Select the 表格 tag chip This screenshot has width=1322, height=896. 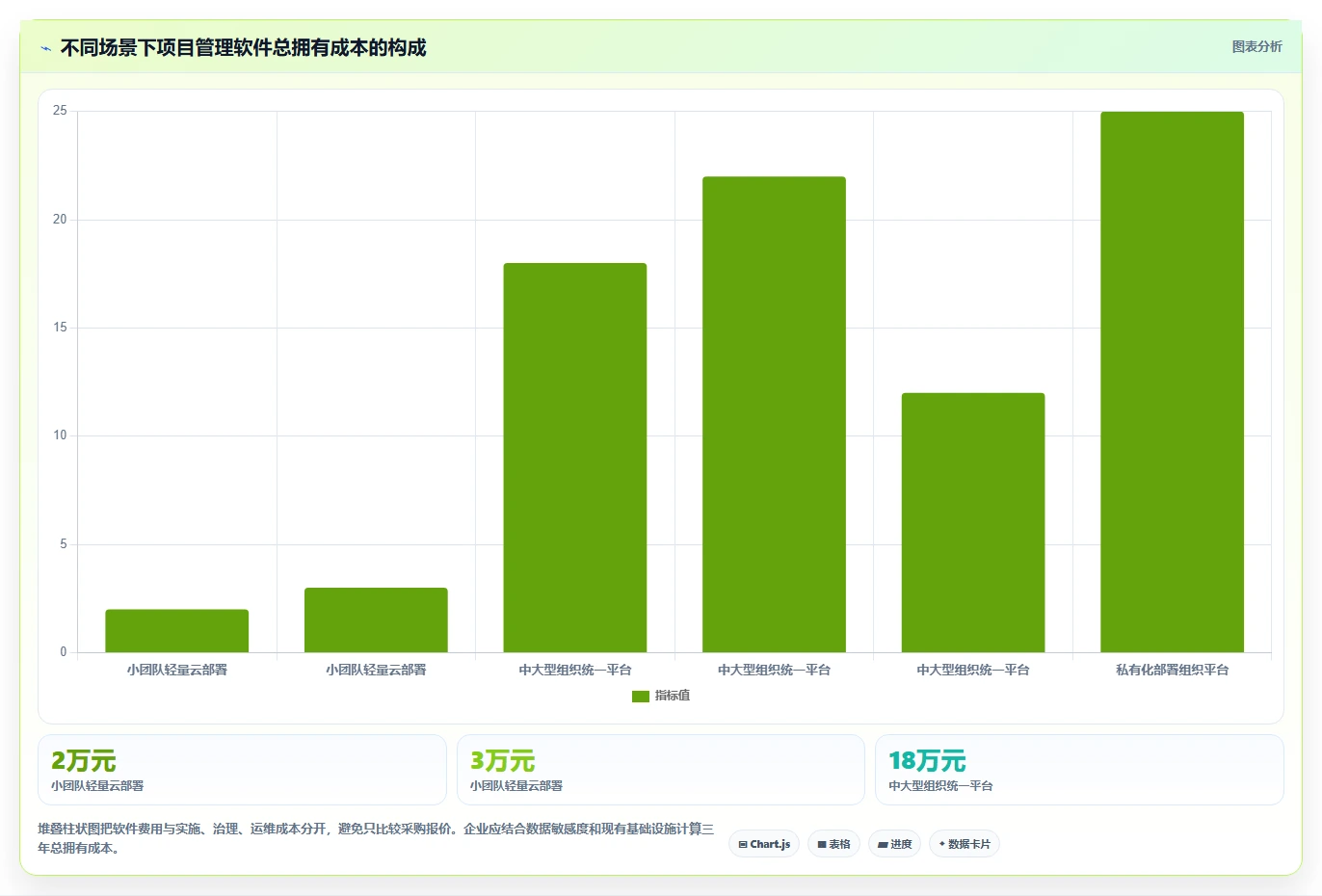(x=833, y=844)
